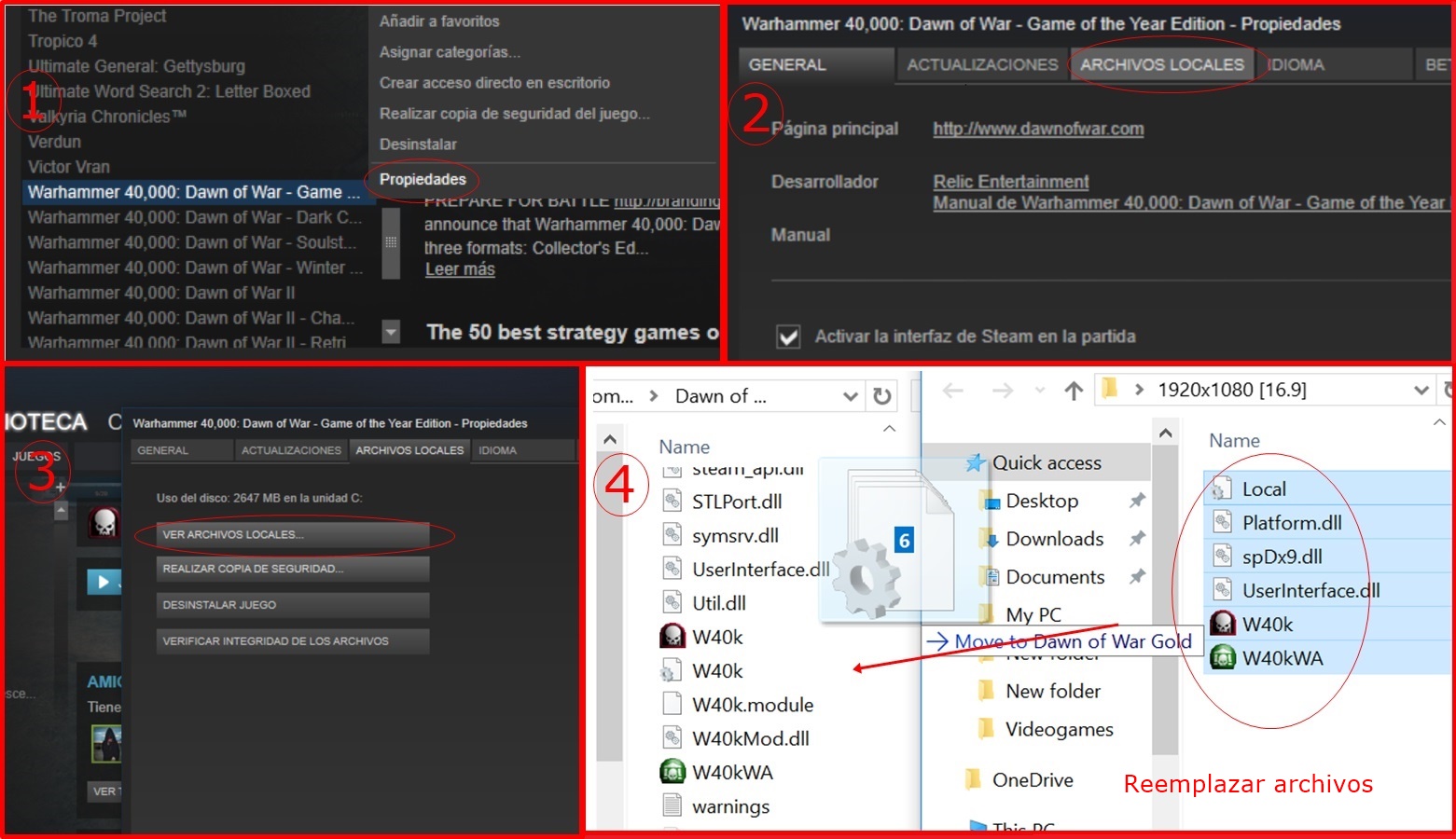Open the Dawn of address bar dropdown
This screenshot has height=839, width=1456.
coord(851,396)
